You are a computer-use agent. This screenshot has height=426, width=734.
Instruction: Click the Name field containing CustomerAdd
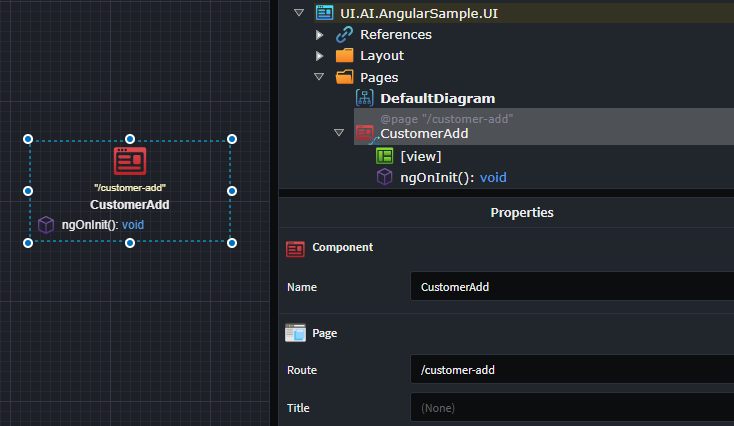pos(570,287)
